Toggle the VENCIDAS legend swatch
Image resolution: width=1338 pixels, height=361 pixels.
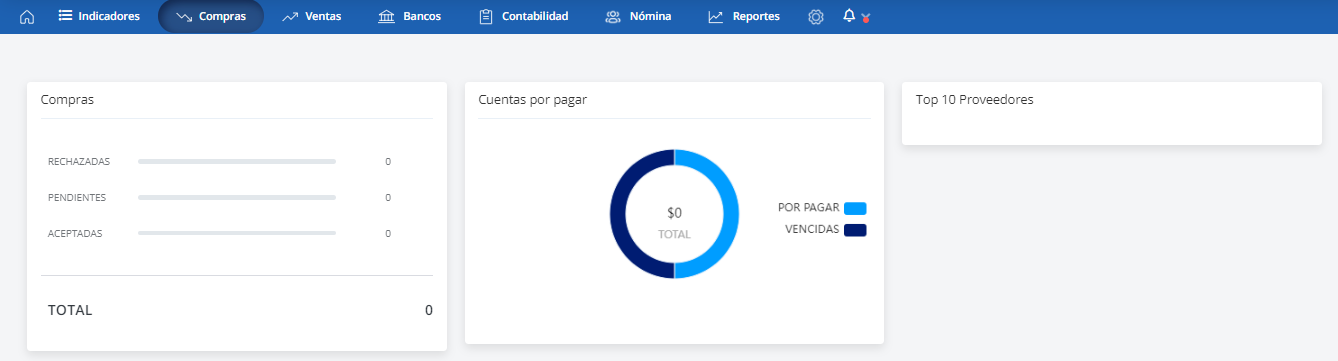click(x=855, y=230)
